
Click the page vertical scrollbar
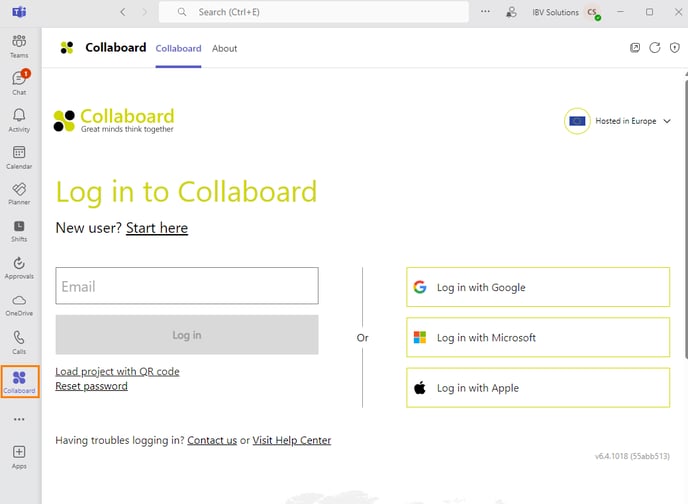point(686,219)
